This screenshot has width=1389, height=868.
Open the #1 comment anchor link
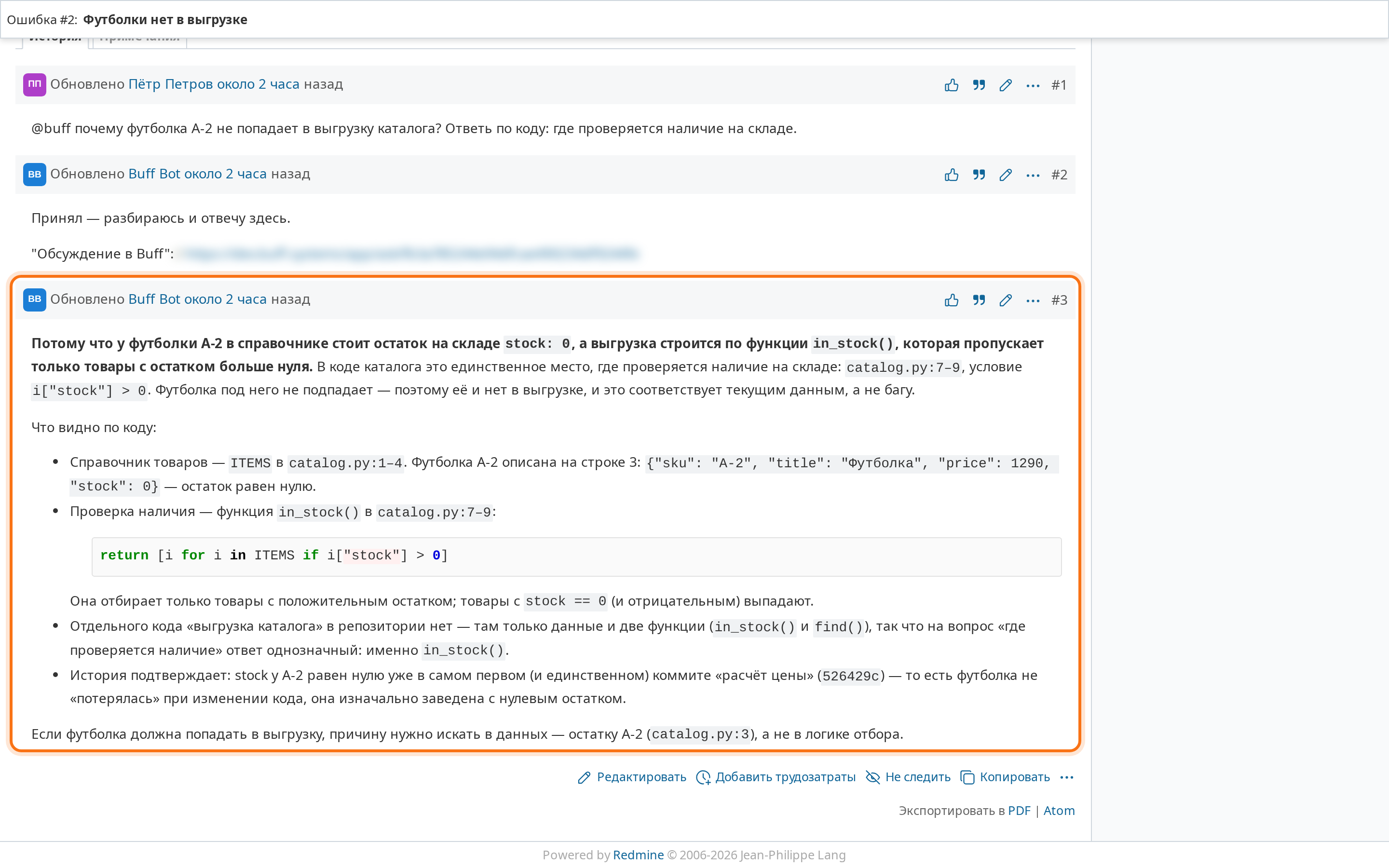pos(1059,85)
